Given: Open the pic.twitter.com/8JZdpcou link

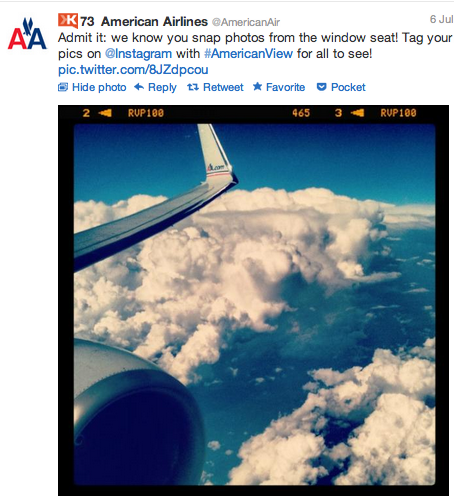Looking at the screenshot, I should tap(133, 70).
